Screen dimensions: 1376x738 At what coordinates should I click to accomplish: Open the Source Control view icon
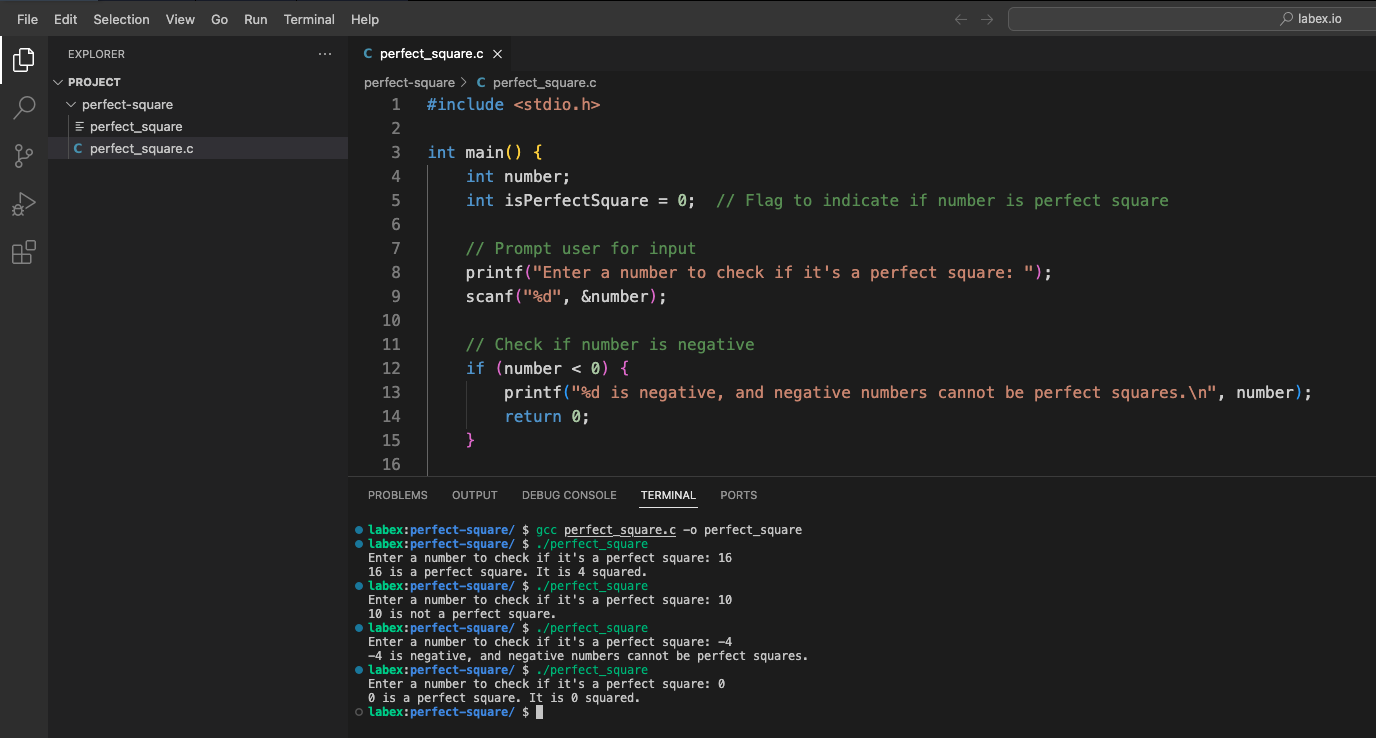23,156
